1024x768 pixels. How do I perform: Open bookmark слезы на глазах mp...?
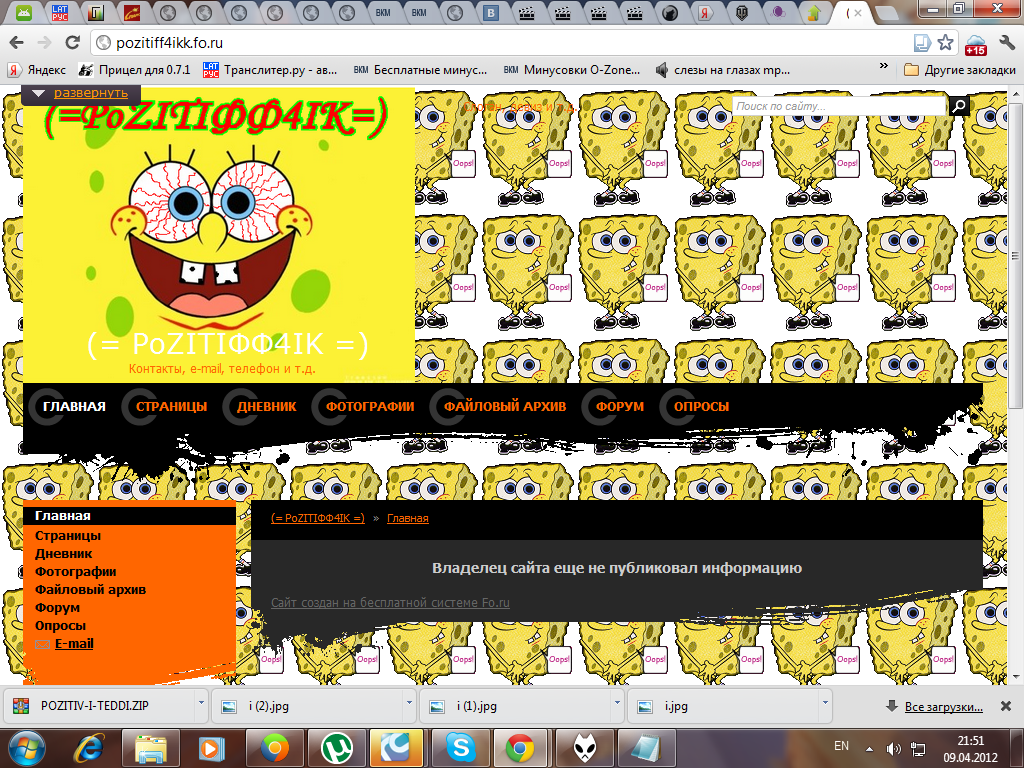[722, 70]
